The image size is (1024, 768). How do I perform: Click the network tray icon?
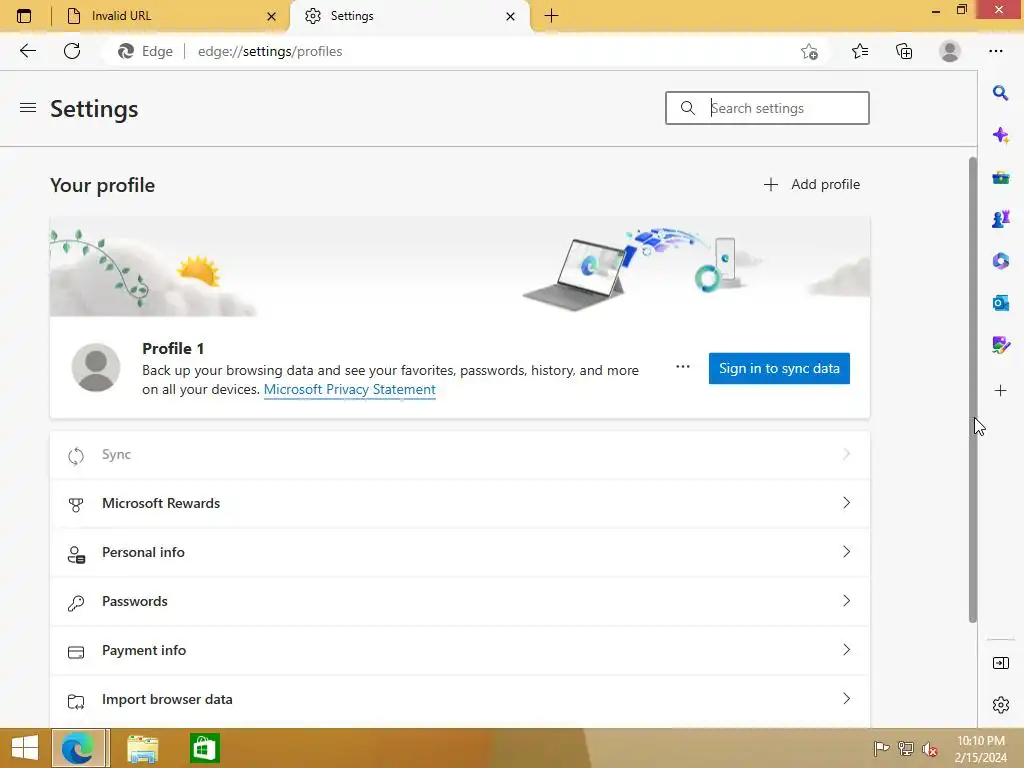tap(906, 749)
